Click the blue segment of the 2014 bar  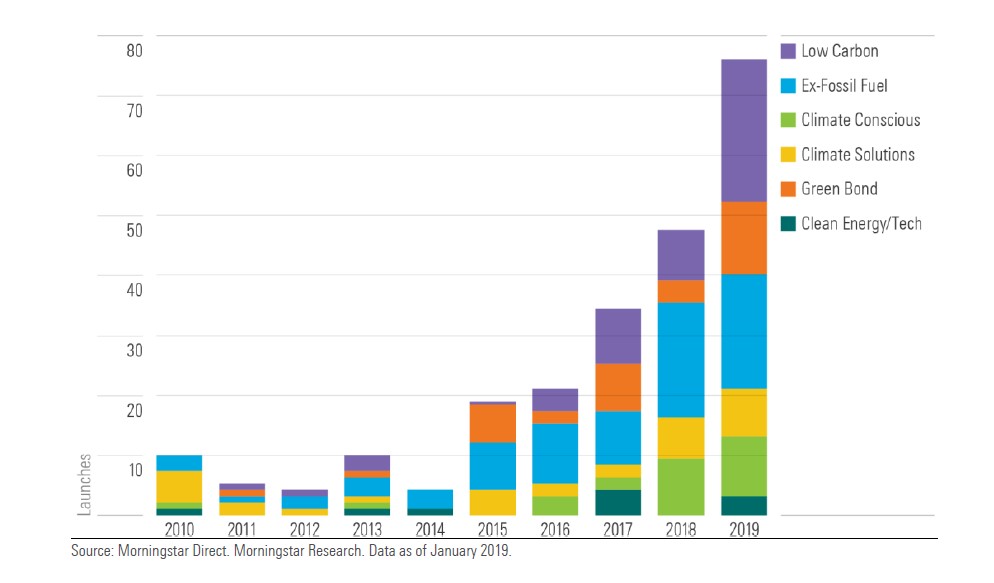coord(429,499)
